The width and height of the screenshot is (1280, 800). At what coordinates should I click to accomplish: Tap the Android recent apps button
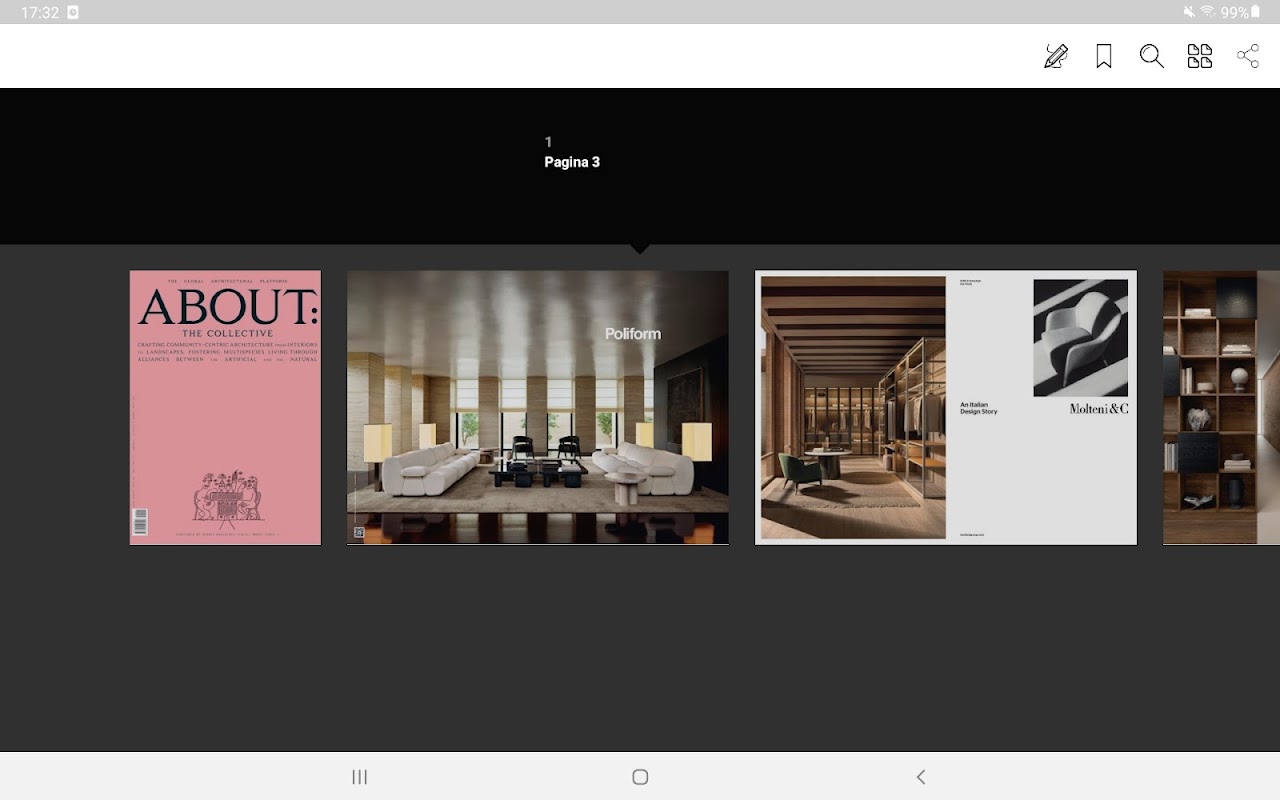[360, 777]
